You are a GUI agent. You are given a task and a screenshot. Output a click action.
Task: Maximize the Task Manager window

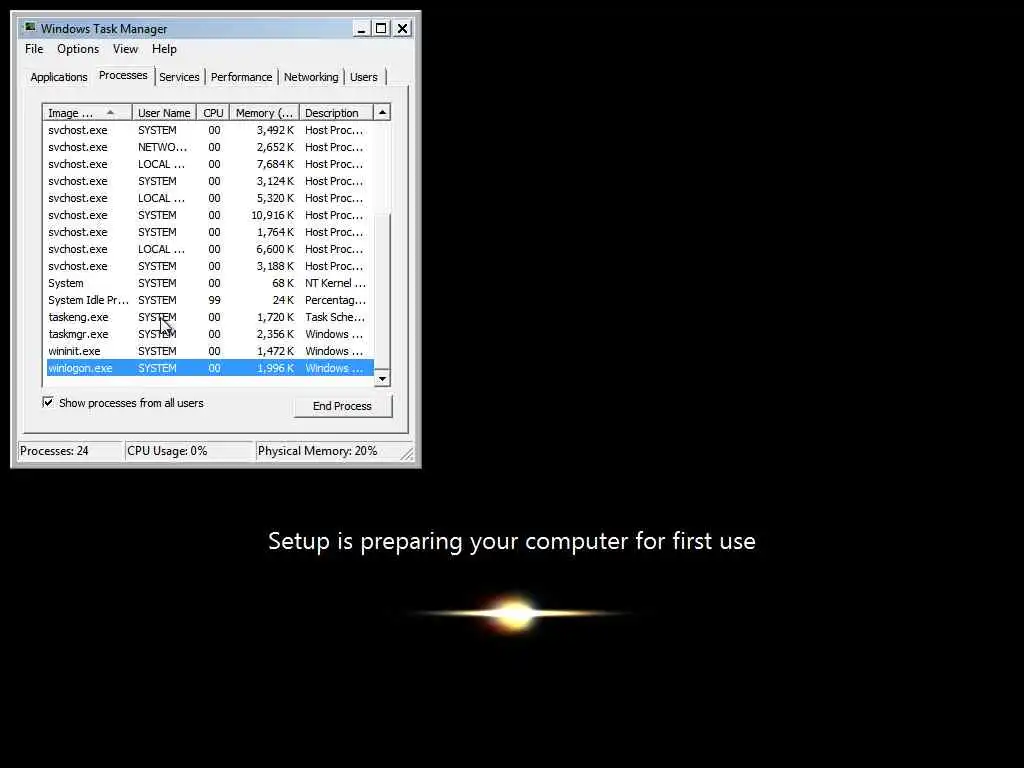coord(381,29)
